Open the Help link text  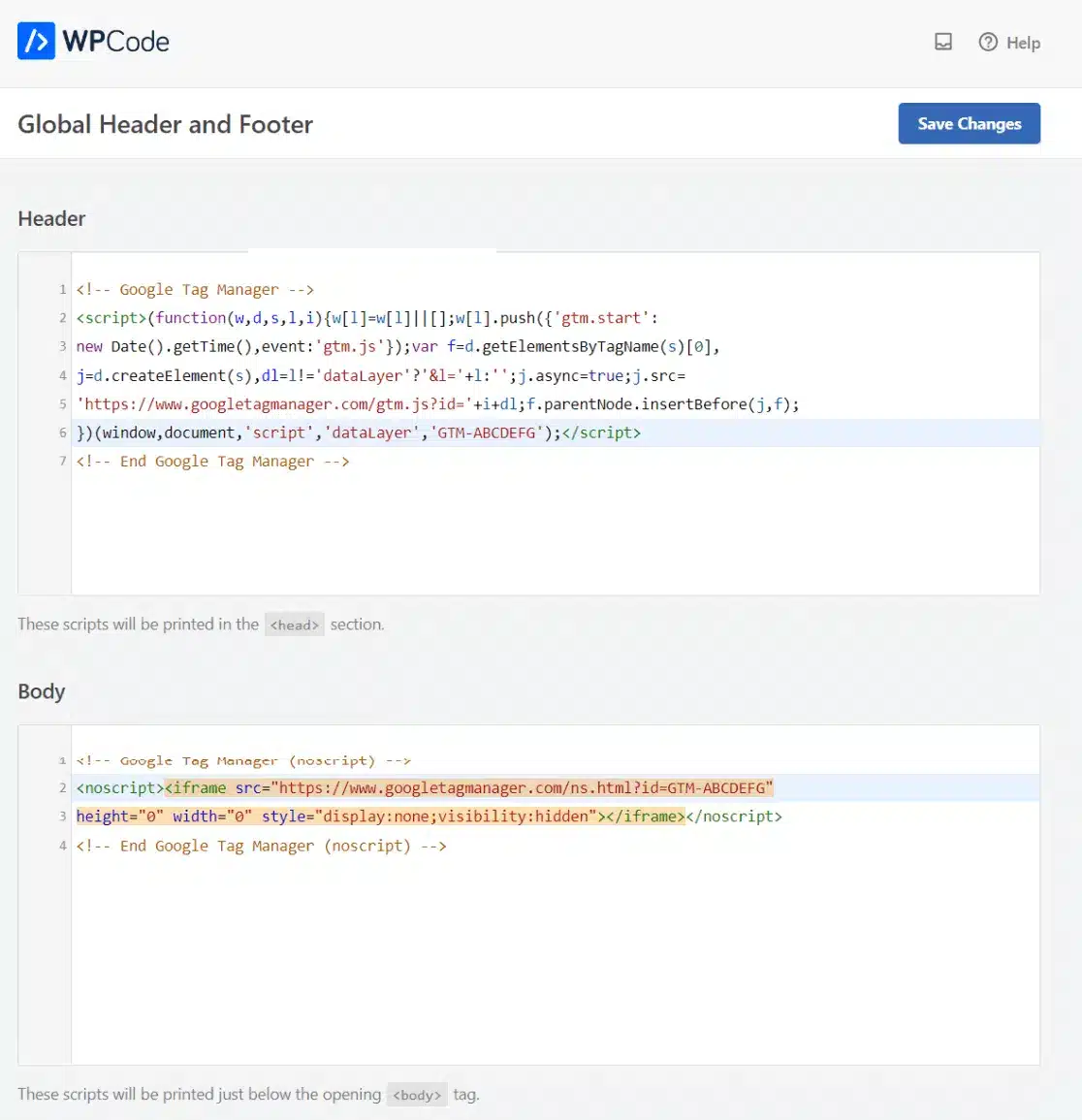[1023, 43]
